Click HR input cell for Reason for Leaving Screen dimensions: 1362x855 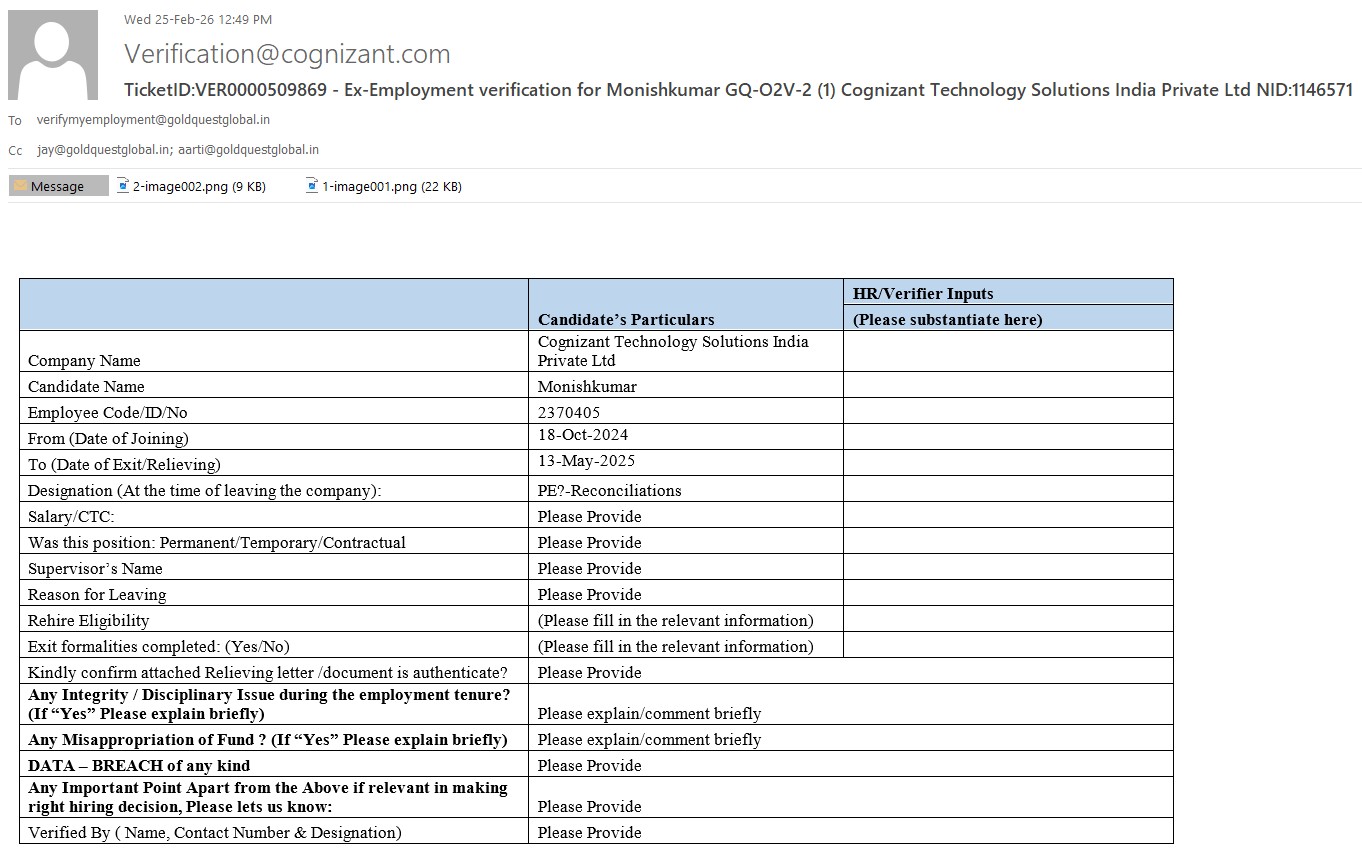[1007, 594]
